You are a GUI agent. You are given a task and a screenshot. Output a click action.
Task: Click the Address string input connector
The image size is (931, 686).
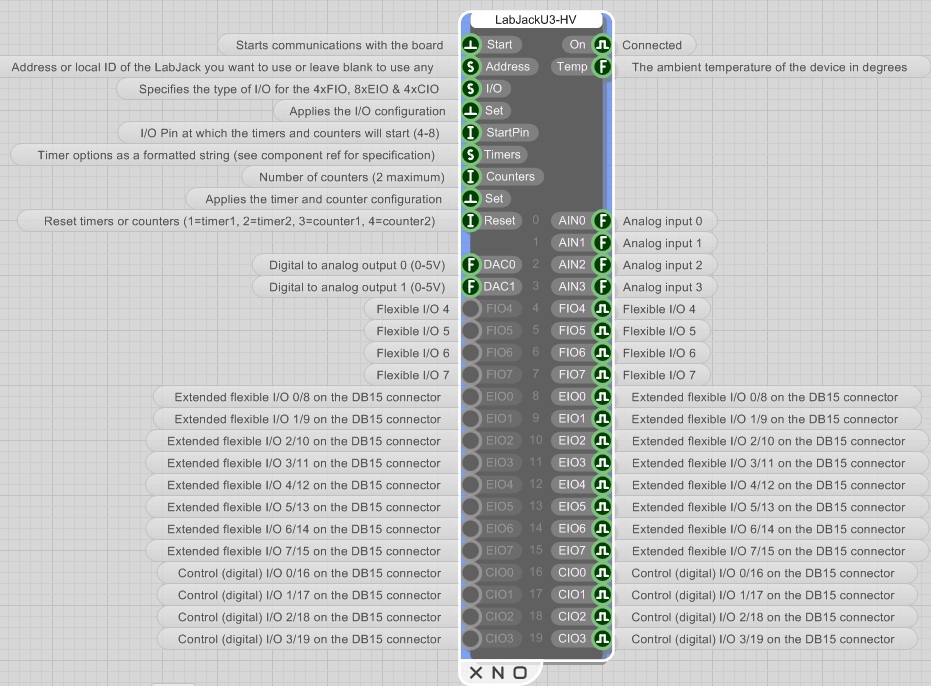pyautogui.click(x=471, y=67)
